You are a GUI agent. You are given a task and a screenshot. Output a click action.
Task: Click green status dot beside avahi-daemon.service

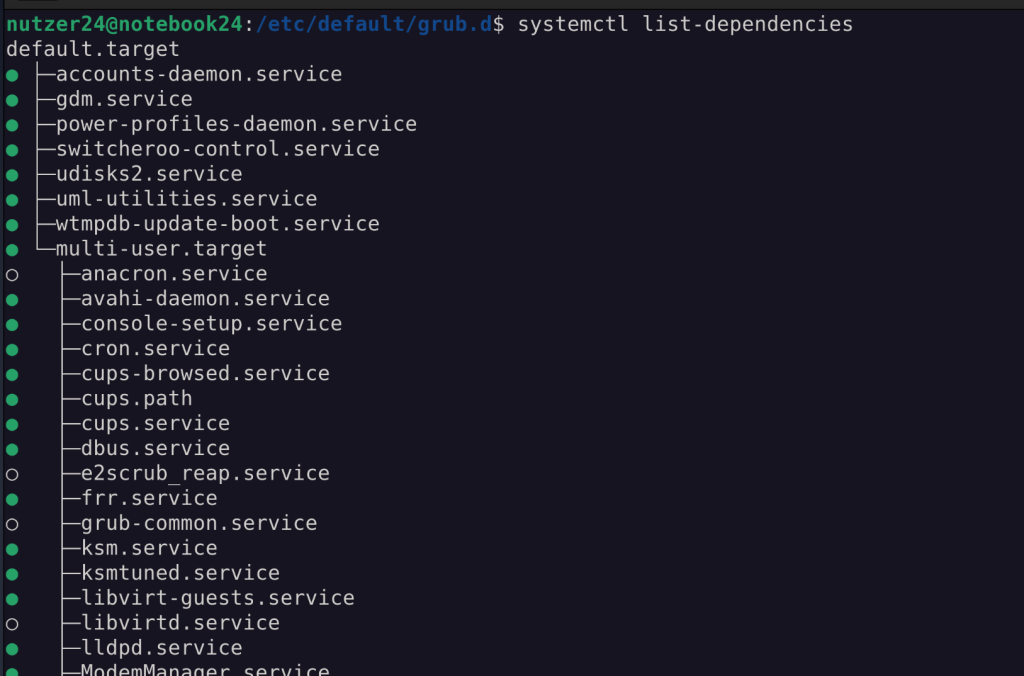[12, 300]
